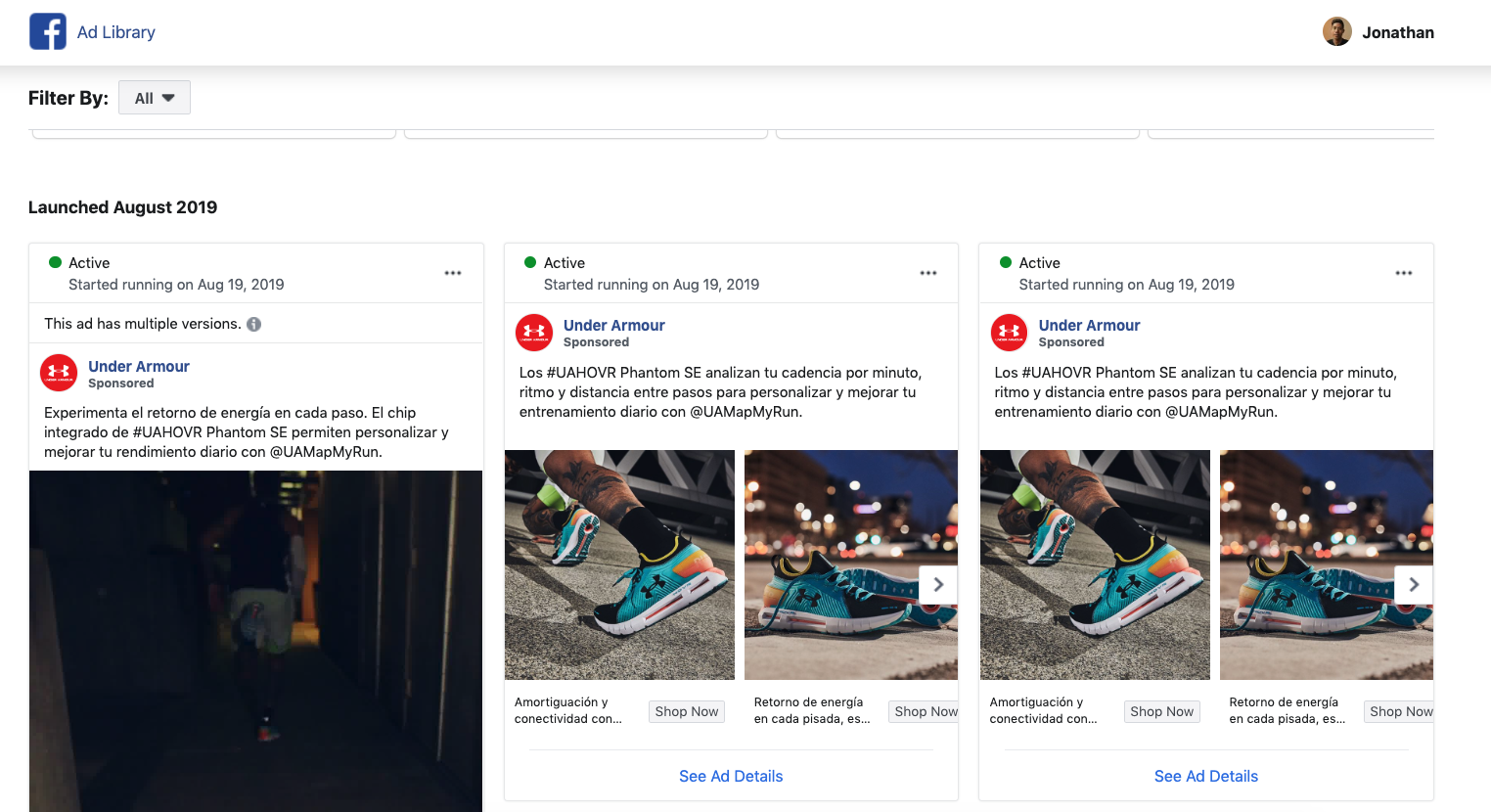1491x812 pixels.
Task: Click the Active status on middle ad
Action: [x=565, y=263]
